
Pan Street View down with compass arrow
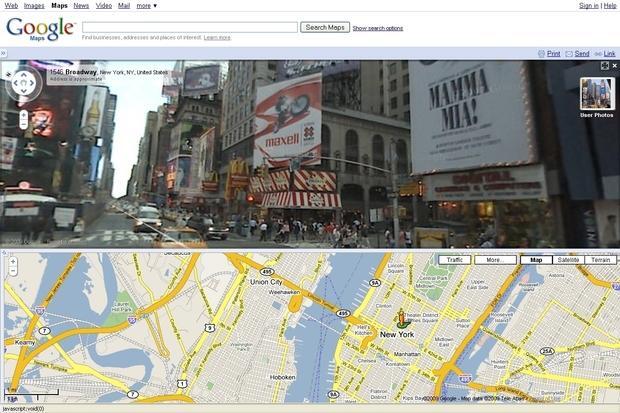click(24, 92)
